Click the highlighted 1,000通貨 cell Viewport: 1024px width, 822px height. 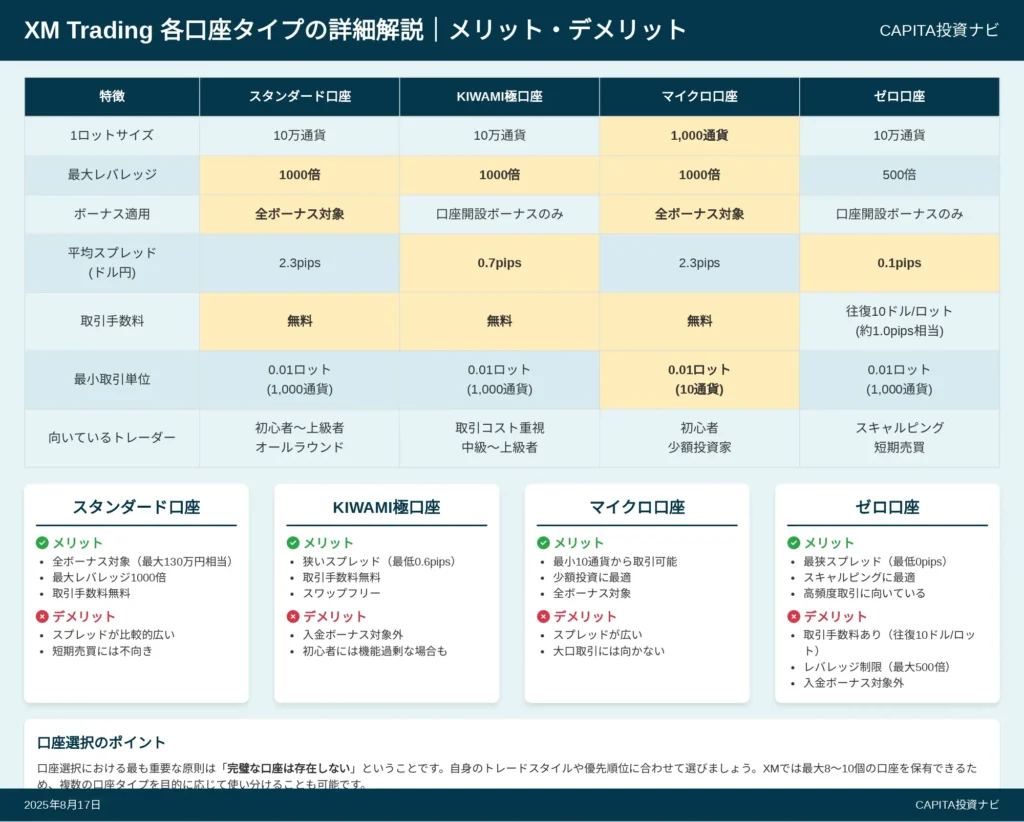(x=699, y=136)
